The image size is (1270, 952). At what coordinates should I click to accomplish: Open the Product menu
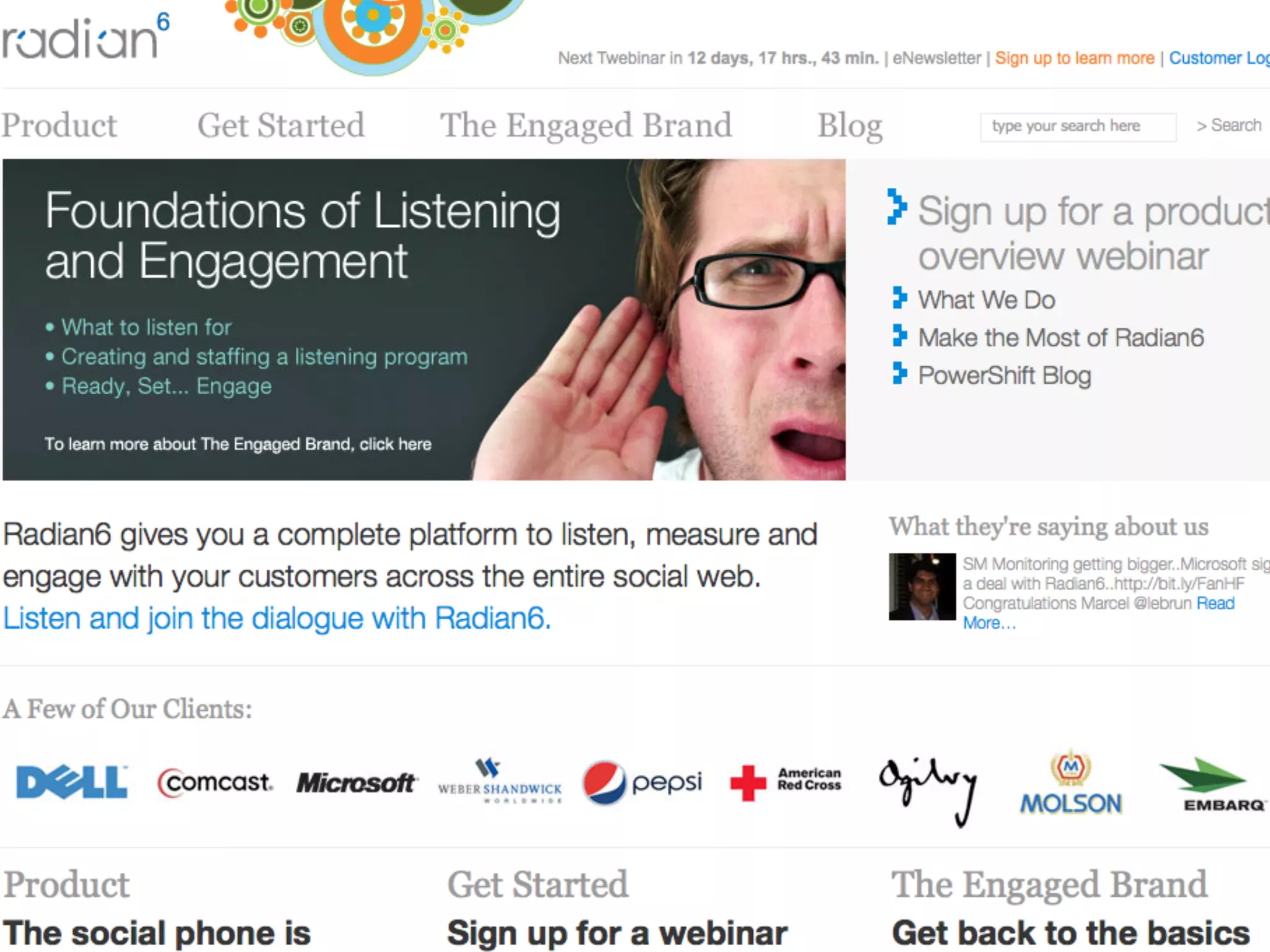[x=60, y=125]
